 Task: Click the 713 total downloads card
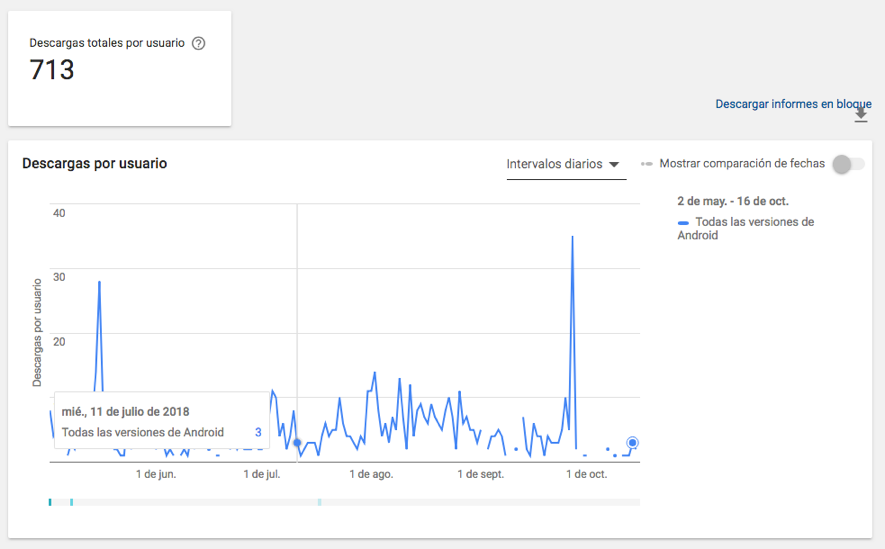click(119, 68)
